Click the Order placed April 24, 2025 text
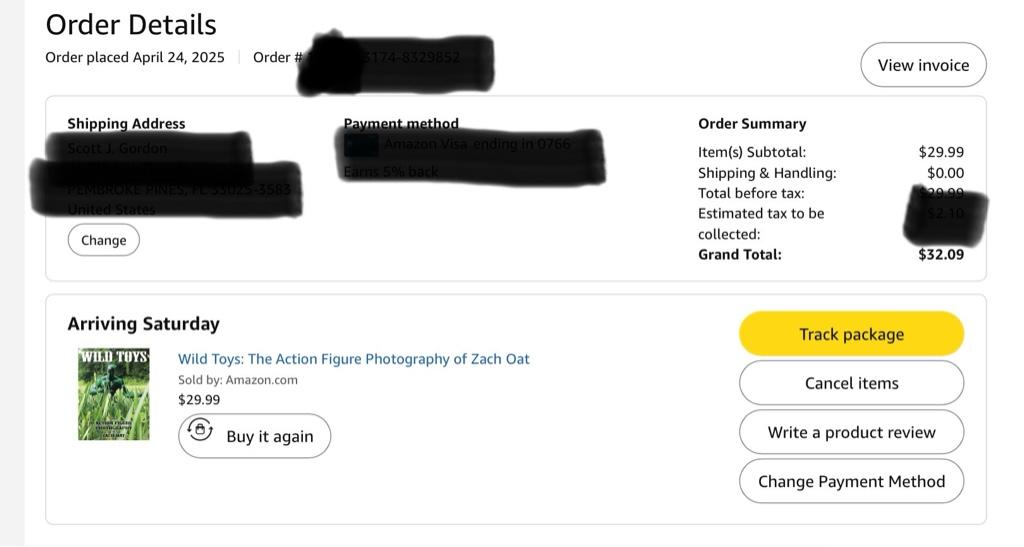The height and width of the screenshot is (547, 1024). click(135, 57)
